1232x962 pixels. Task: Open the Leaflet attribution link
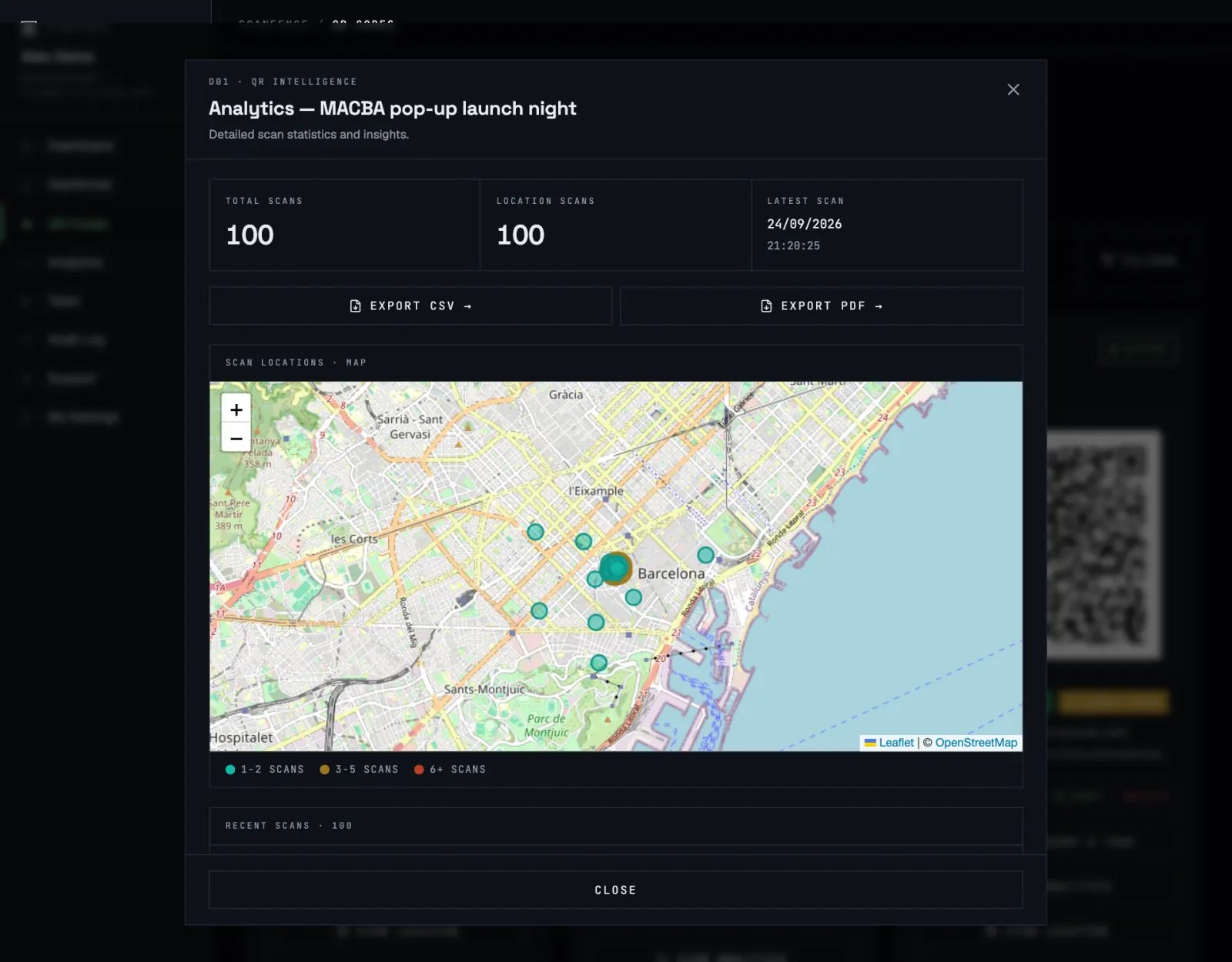(x=896, y=743)
